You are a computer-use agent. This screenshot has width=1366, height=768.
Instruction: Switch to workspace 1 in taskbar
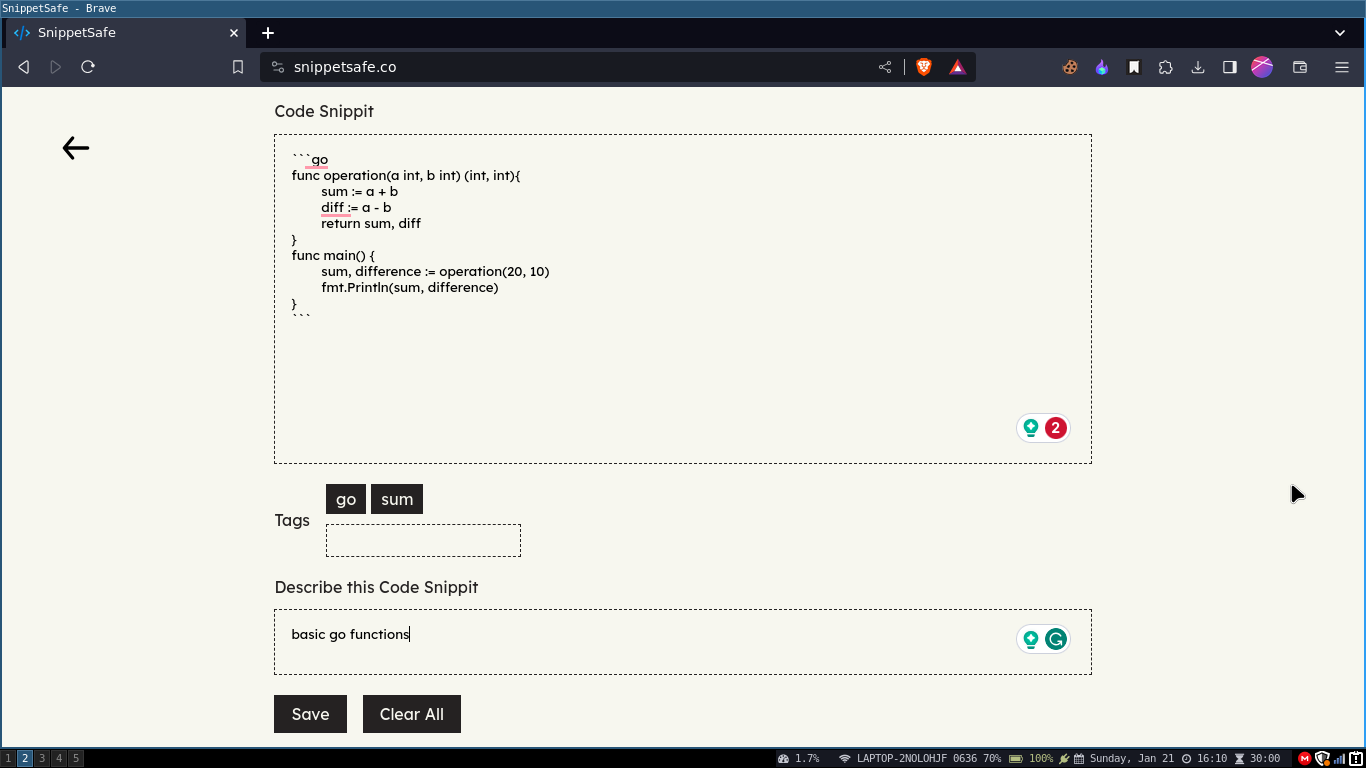pos(8,759)
